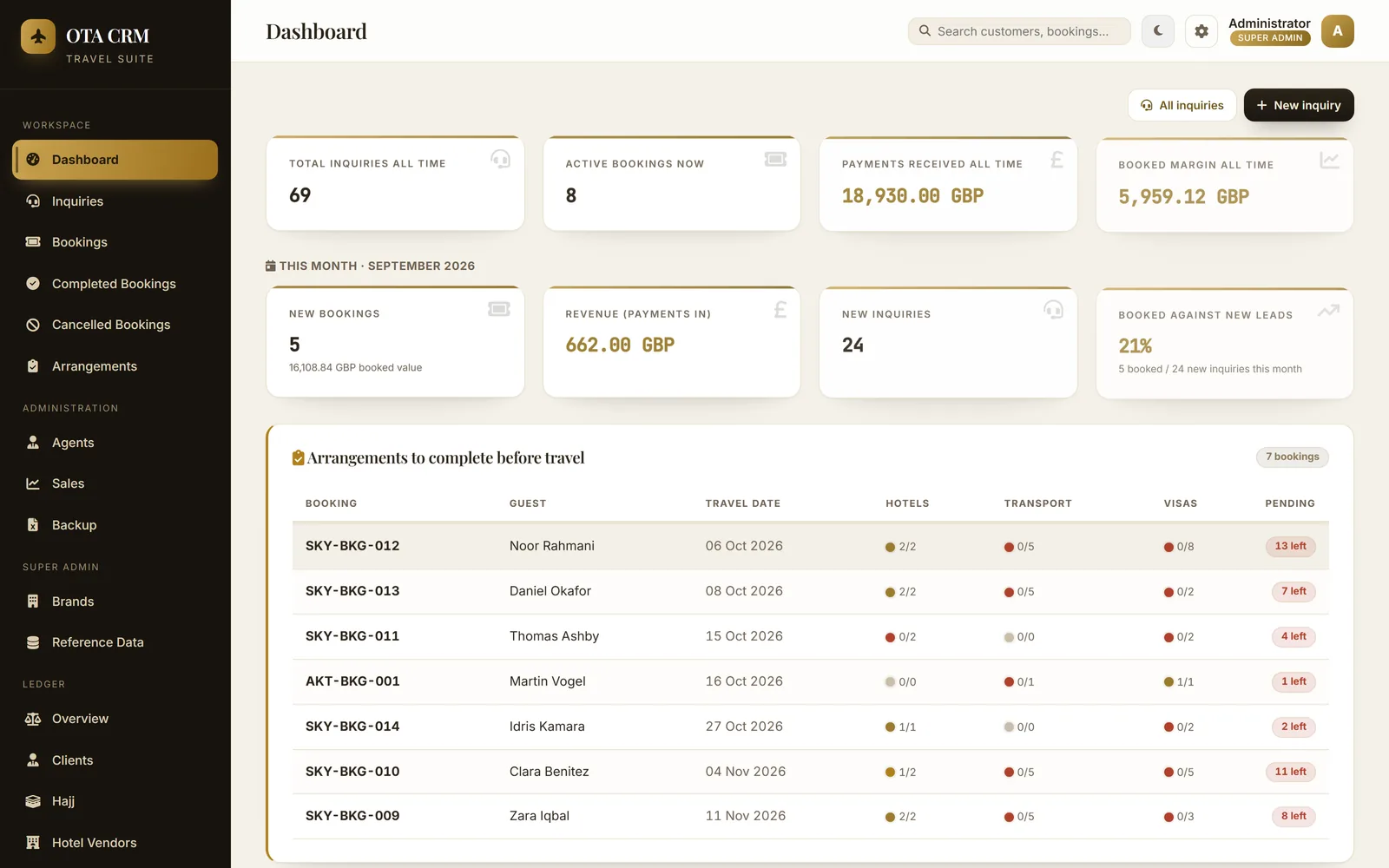
Task: Click the All inquiries button
Action: coord(1182,105)
